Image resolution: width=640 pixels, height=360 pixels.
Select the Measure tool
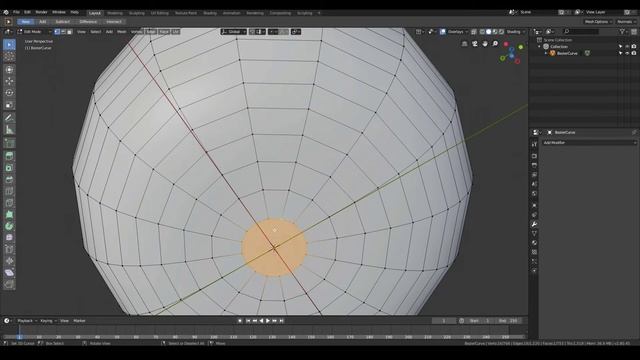click(9, 130)
